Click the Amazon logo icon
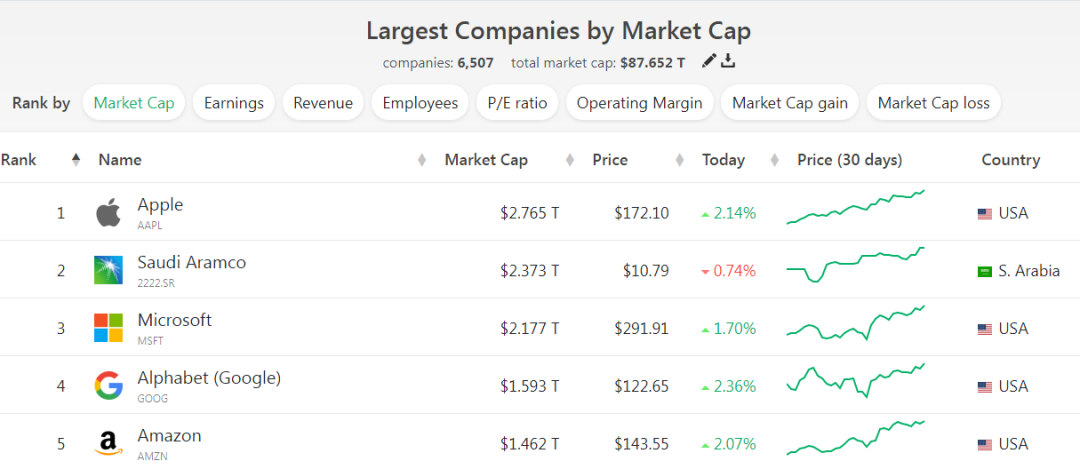Screen dimensions: 1080x469 click(108, 443)
